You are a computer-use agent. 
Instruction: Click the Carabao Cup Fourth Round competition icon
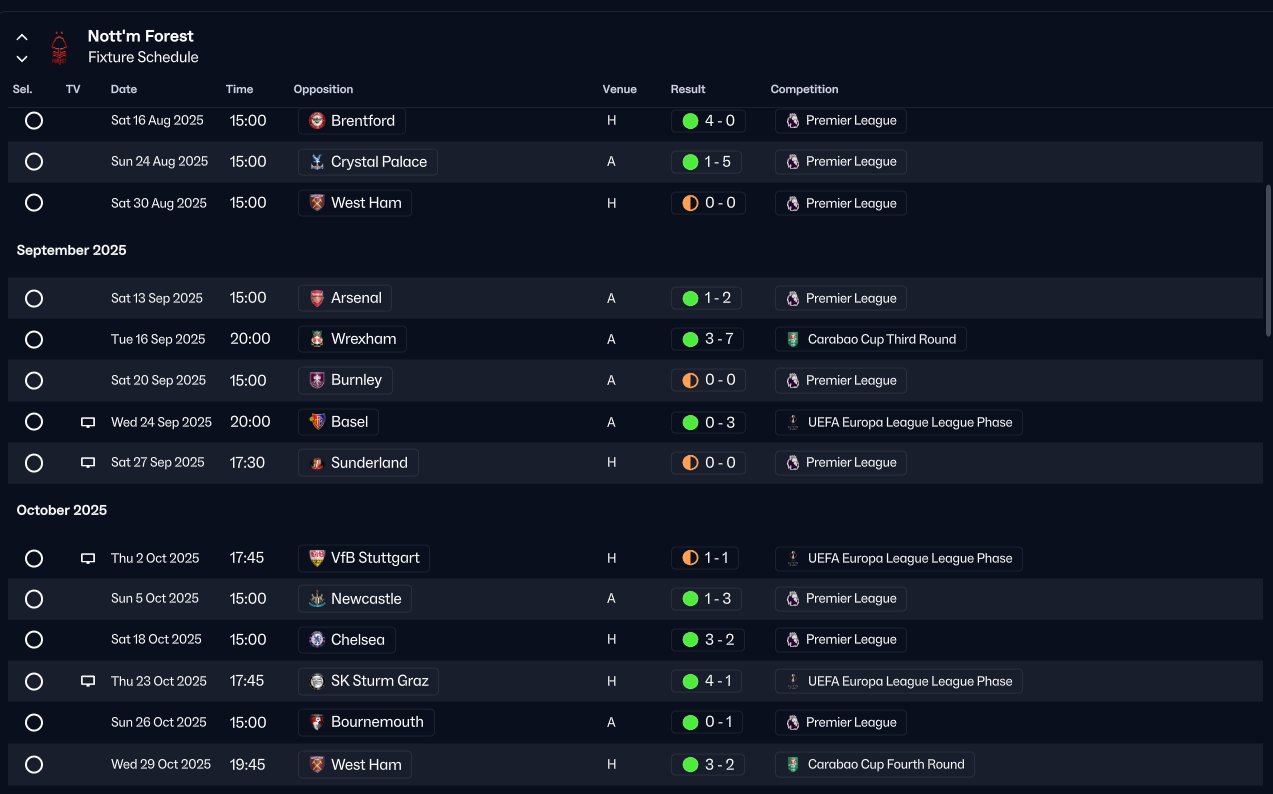click(793, 764)
